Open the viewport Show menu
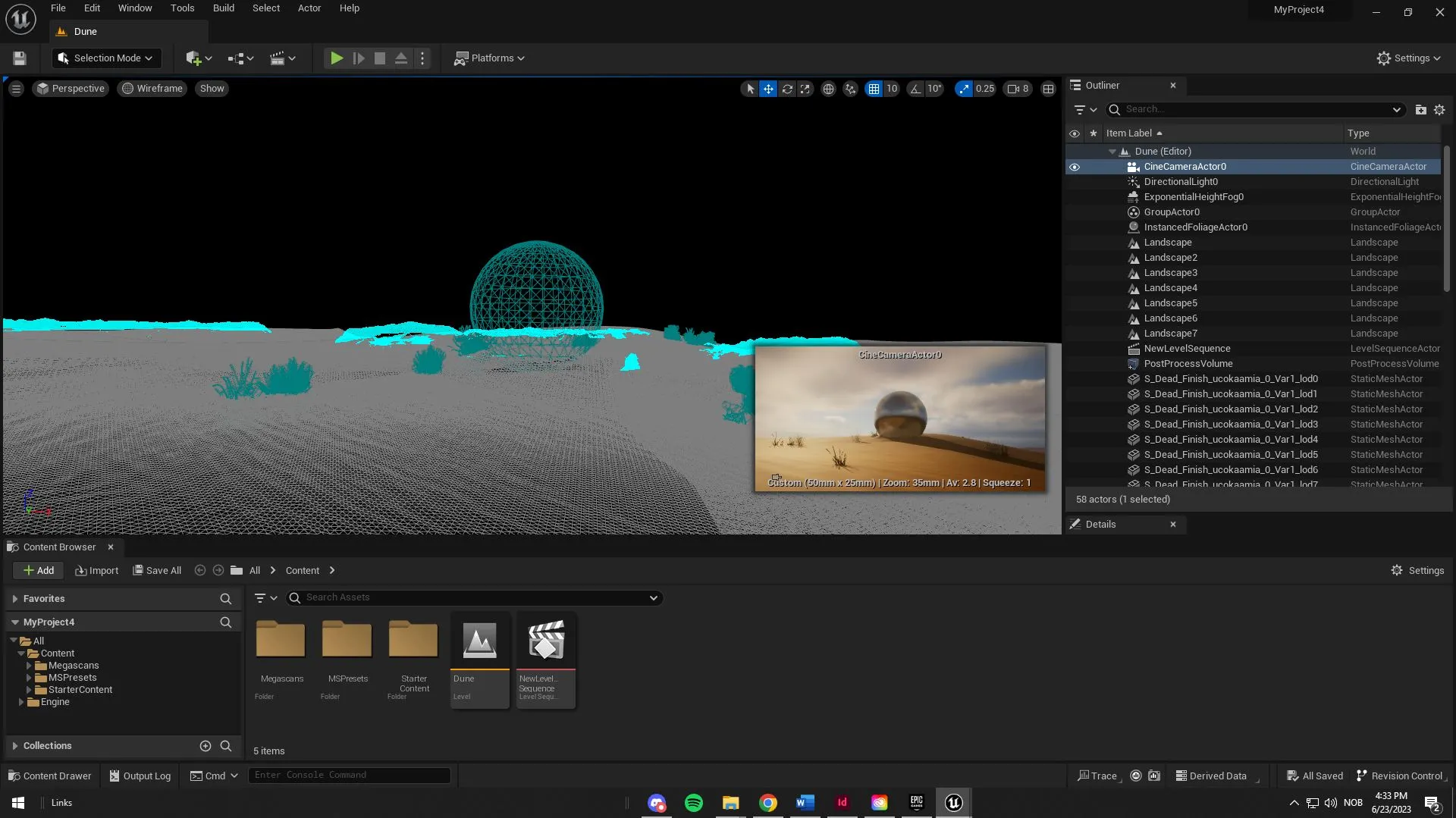Screen dimensions: 1456x818 tap(212, 89)
